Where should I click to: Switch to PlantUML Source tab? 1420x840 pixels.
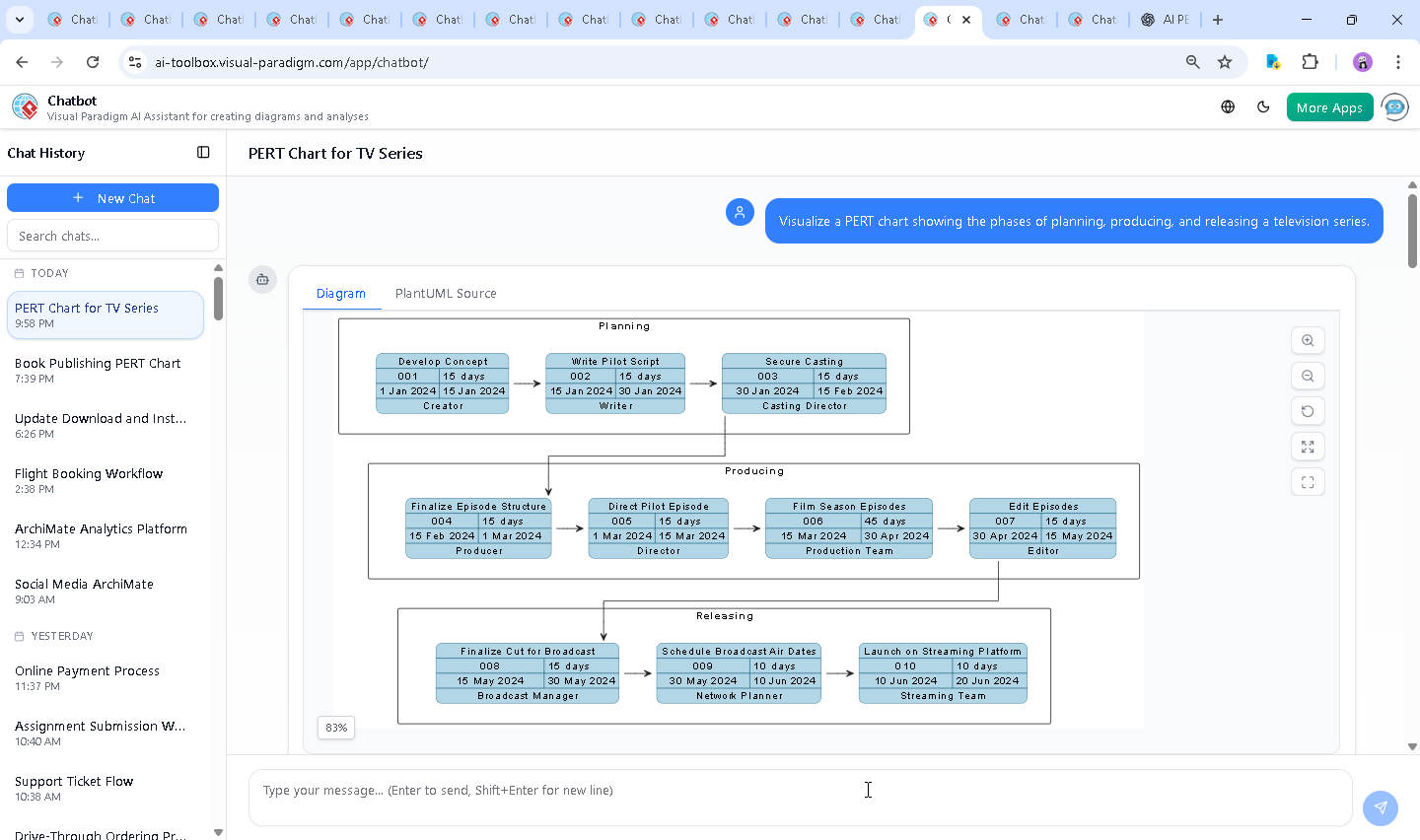[x=446, y=294]
